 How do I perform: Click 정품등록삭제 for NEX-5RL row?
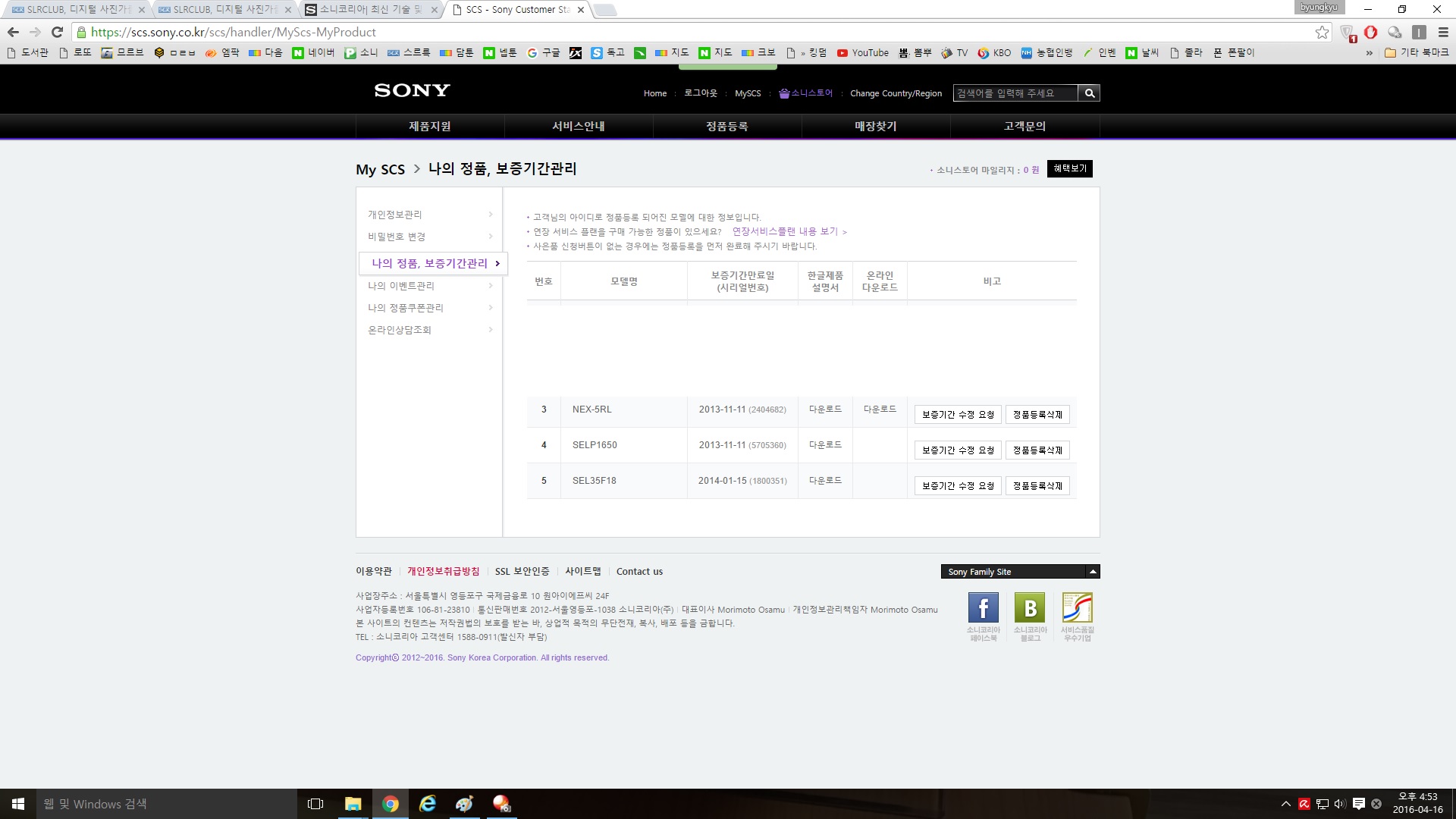(1037, 415)
